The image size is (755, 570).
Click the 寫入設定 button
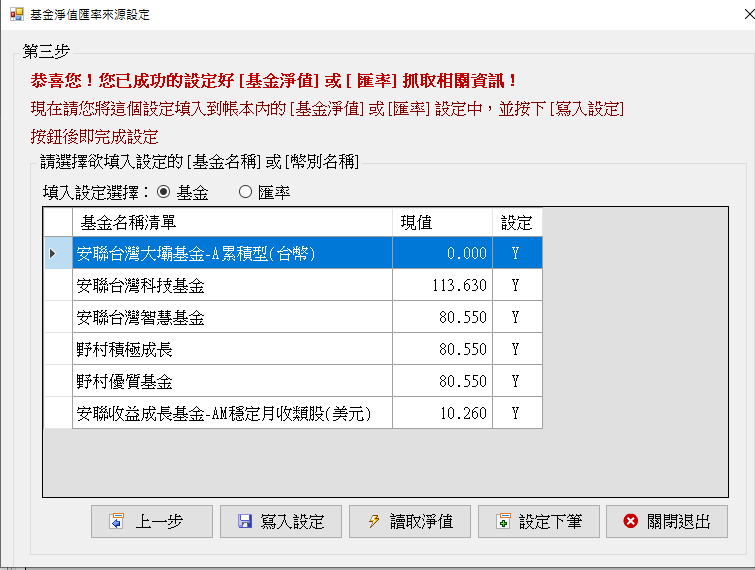coord(281,521)
